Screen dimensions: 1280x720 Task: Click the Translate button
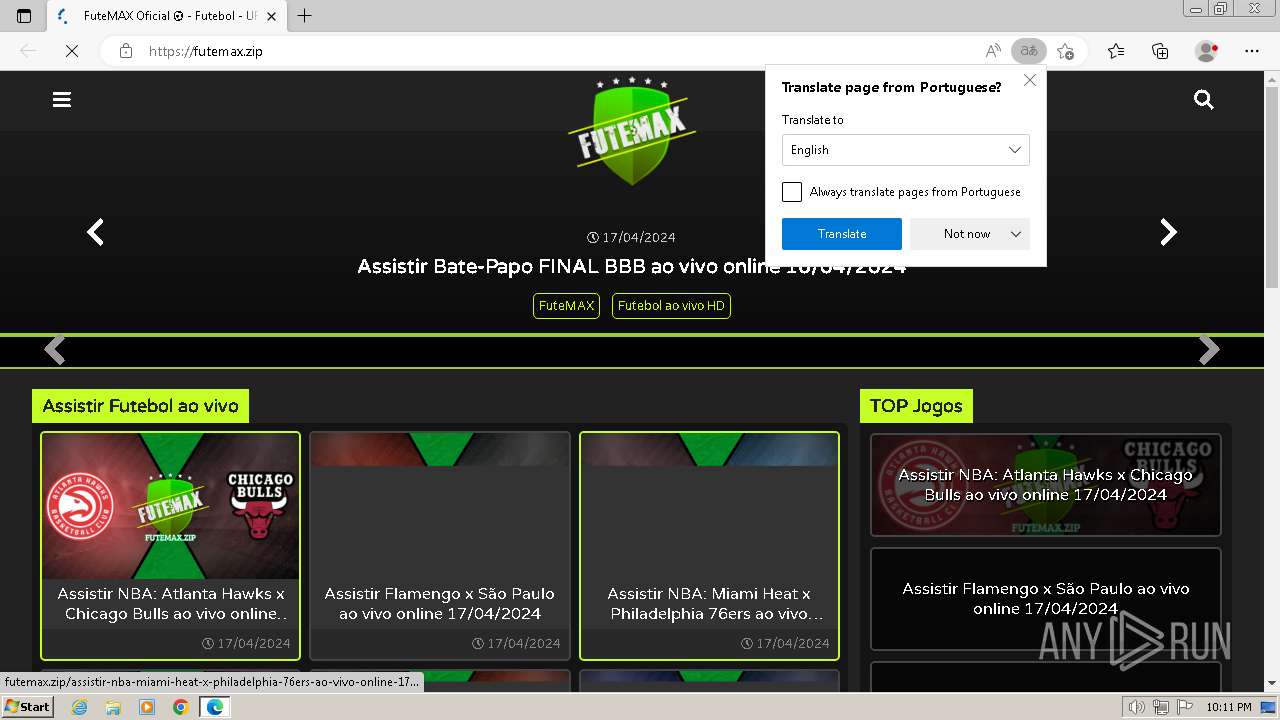[x=842, y=234]
